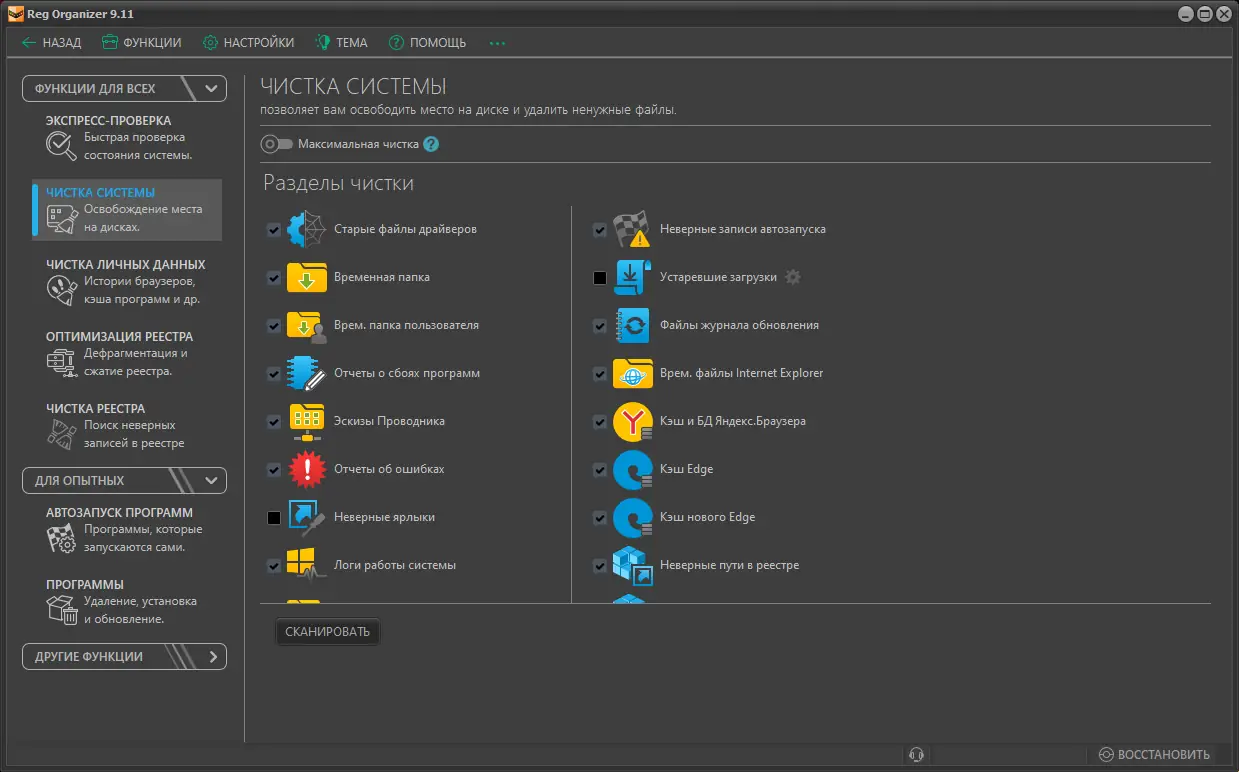Toggle the Максимальная чистка switch
This screenshot has width=1239, height=772.
click(x=276, y=144)
